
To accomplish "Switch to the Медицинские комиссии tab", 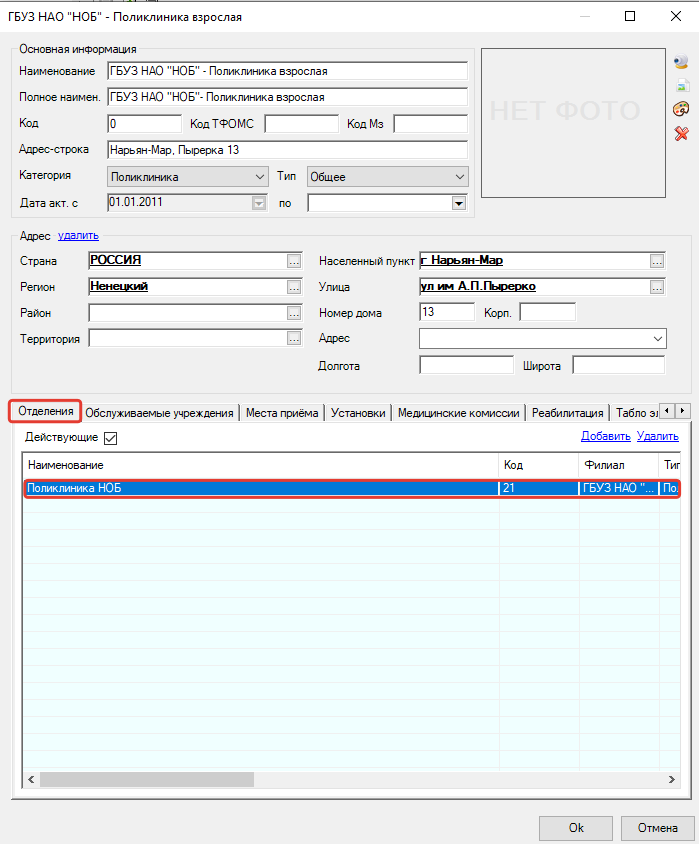I will click(458, 413).
